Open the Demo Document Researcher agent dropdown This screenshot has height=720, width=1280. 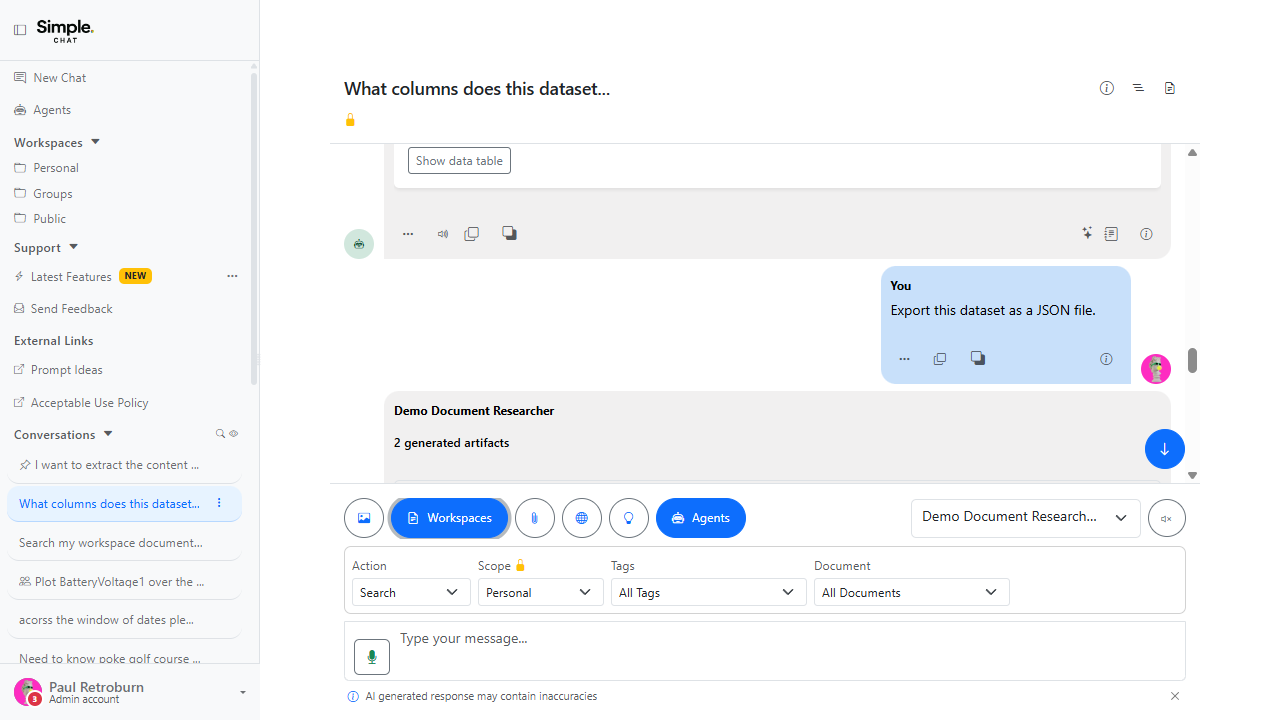click(1026, 518)
